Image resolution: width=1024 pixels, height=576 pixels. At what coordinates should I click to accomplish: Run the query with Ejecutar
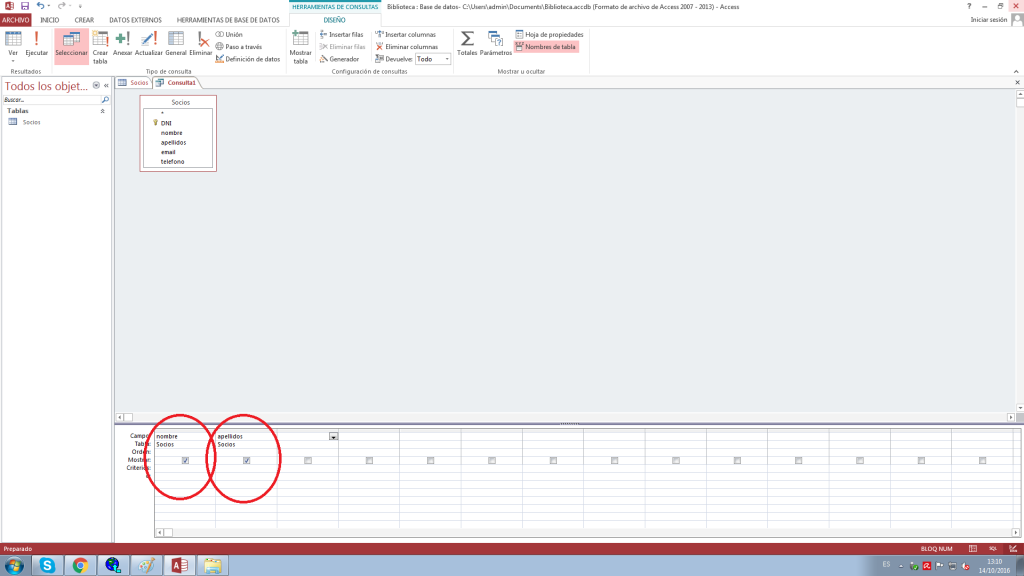click(x=36, y=44)
